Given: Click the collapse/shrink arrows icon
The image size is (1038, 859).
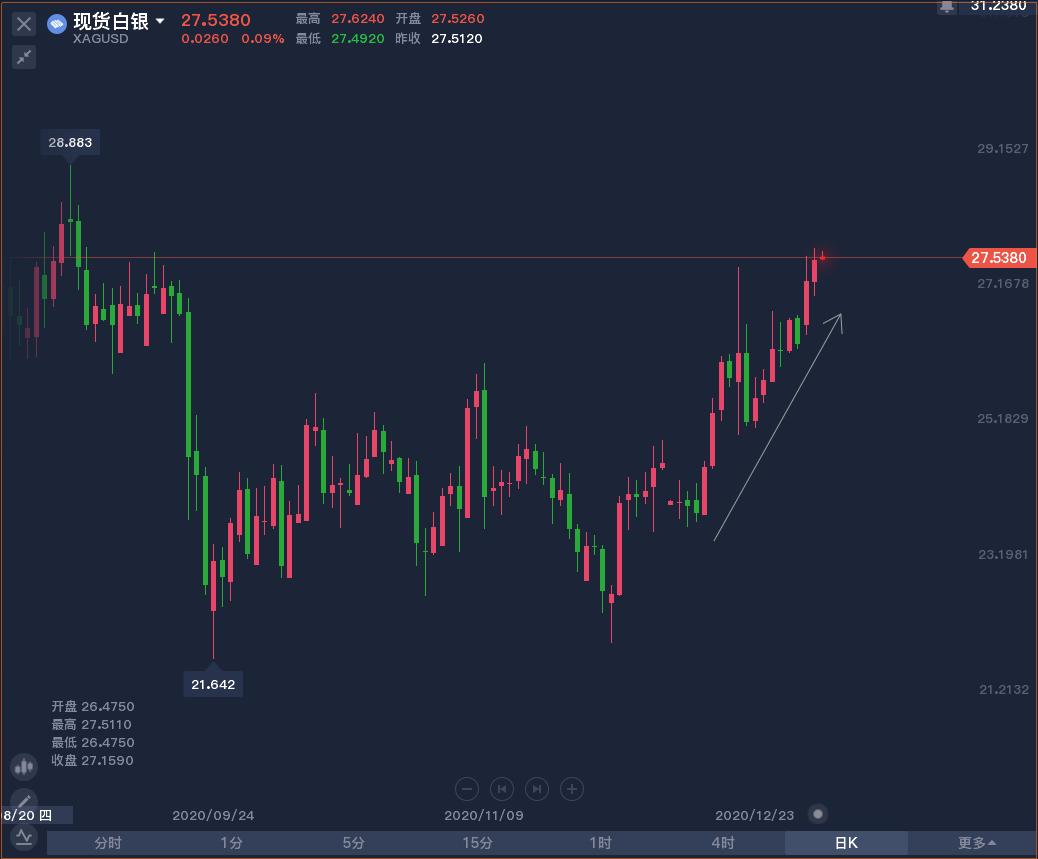Looking at the screenshot, I should (x=24, y=58).
